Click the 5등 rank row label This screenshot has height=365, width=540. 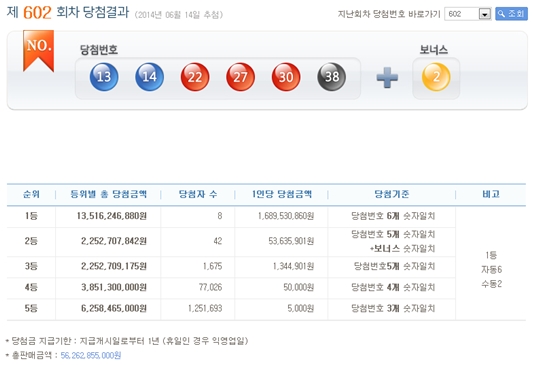[31, 308]
